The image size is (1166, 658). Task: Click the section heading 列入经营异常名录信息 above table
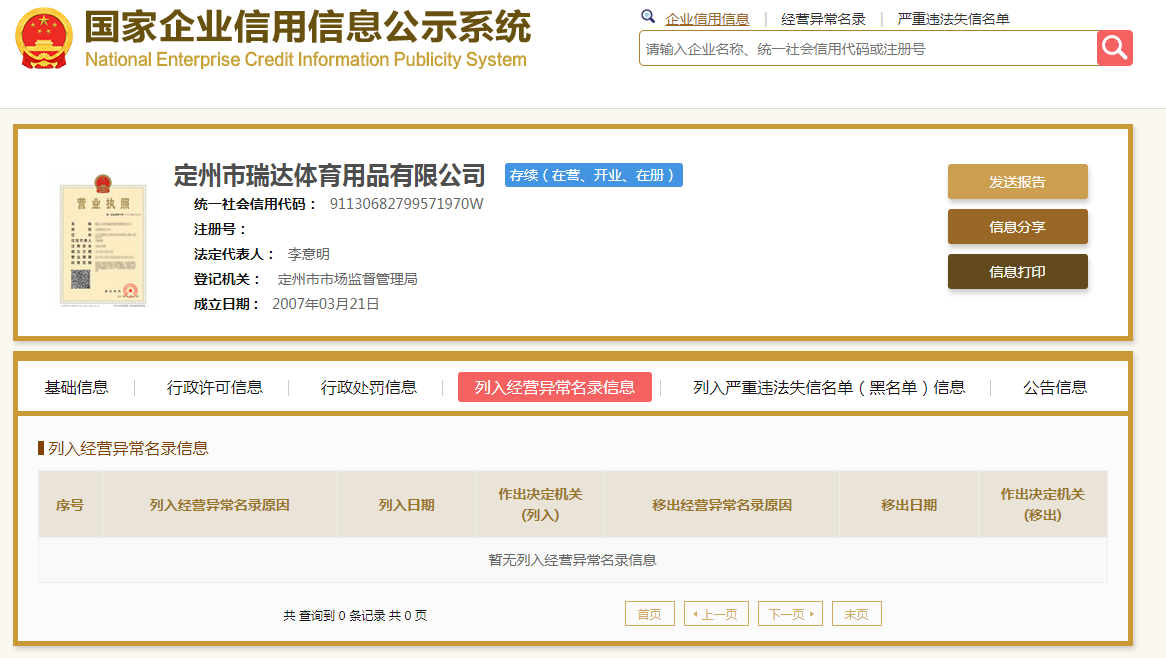[128, 448]
